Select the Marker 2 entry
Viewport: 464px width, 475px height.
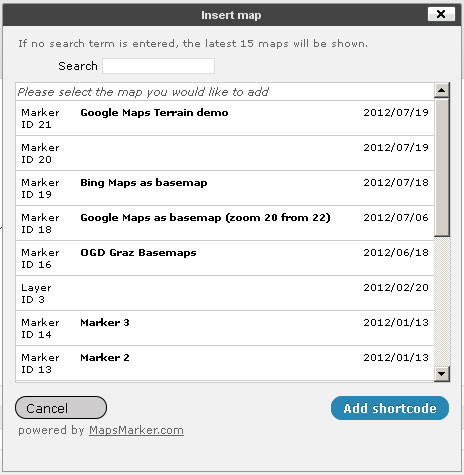pos(225,363)
